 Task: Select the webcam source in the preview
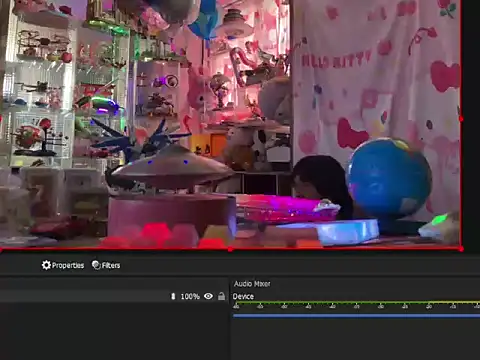click(230, 124)
